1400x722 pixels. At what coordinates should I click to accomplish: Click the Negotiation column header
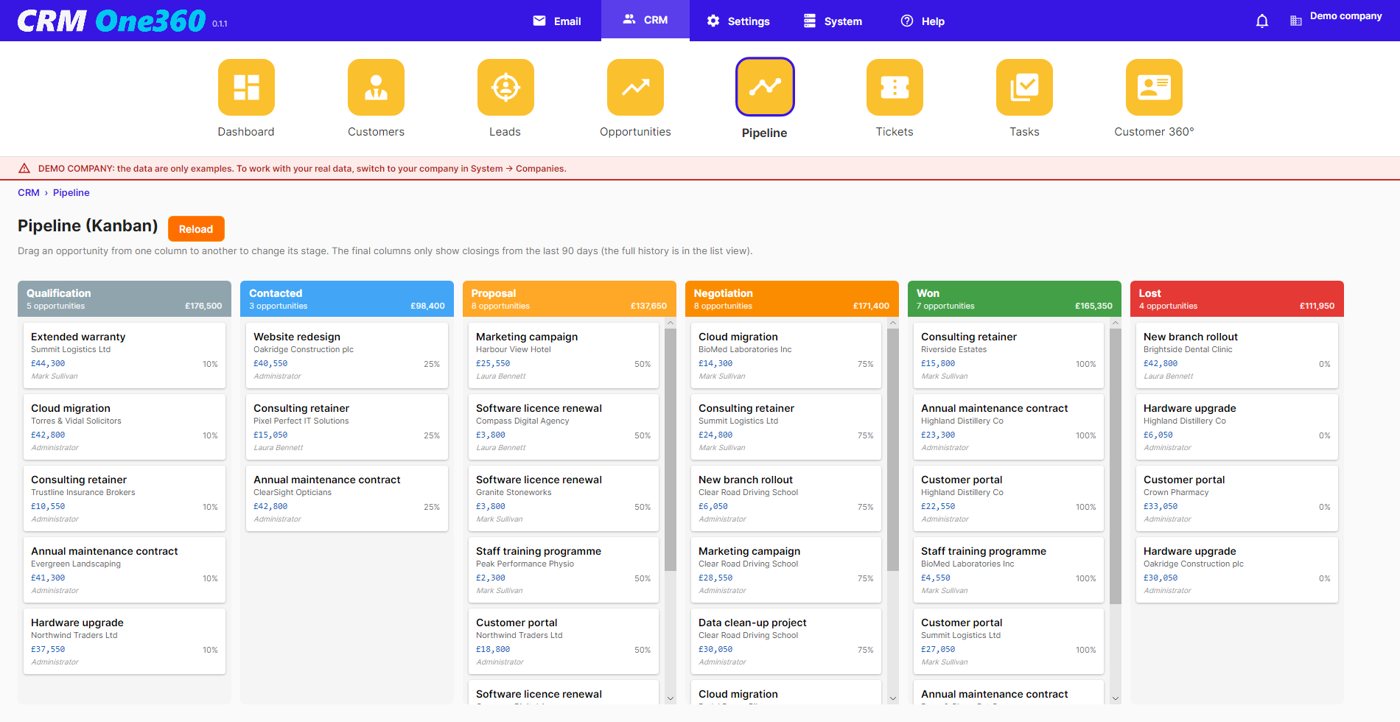[792, 299]
